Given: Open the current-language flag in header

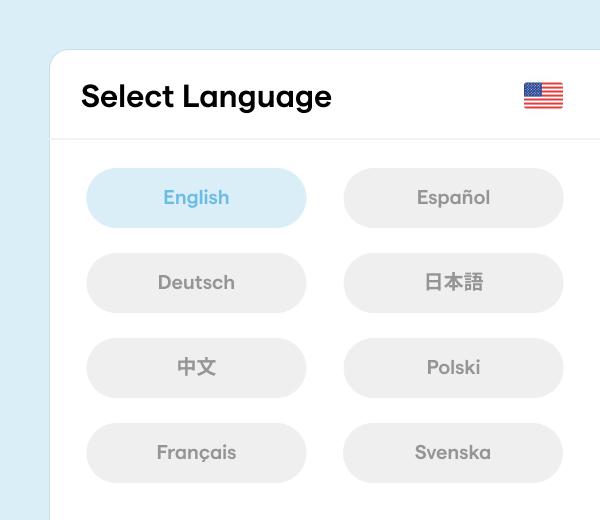Looking at the screenshot, I should 543,96.
